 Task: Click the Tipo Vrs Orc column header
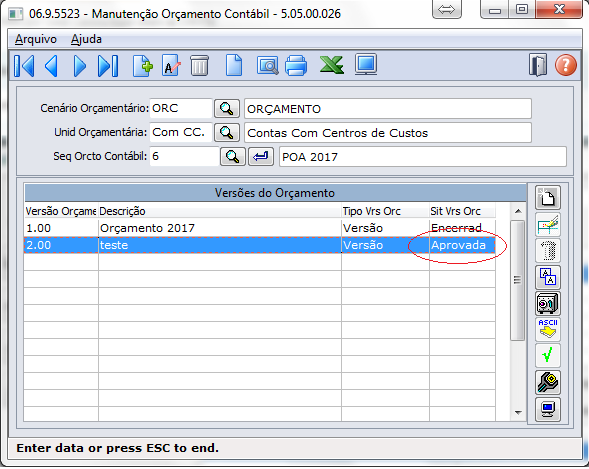click(385, 211)
